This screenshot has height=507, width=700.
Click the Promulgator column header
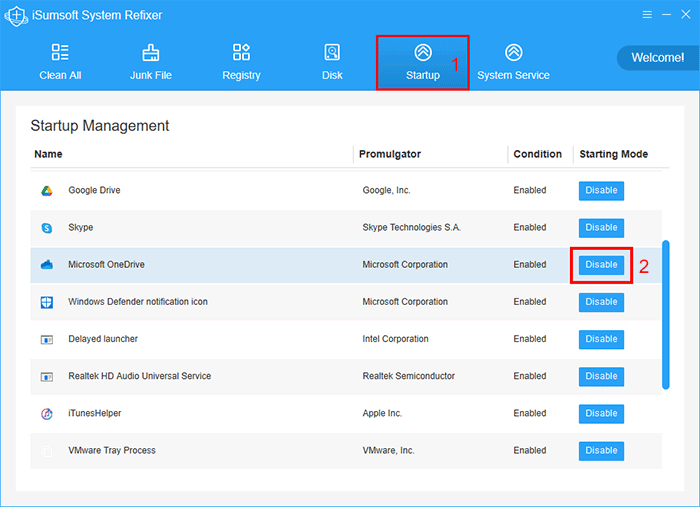point(390,154)
